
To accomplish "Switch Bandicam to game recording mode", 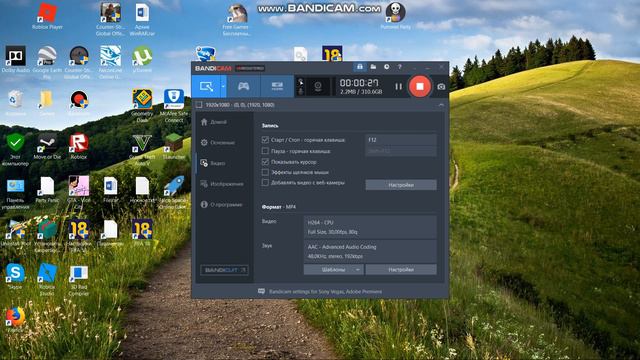I will click(243, 86).
